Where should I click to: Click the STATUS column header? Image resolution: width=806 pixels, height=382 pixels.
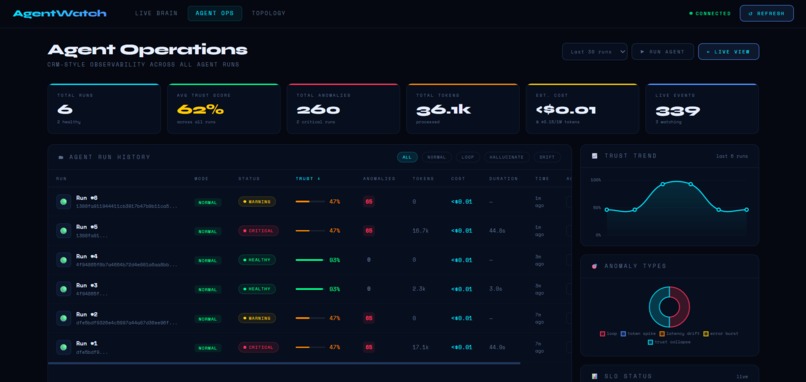coord(249,179)
